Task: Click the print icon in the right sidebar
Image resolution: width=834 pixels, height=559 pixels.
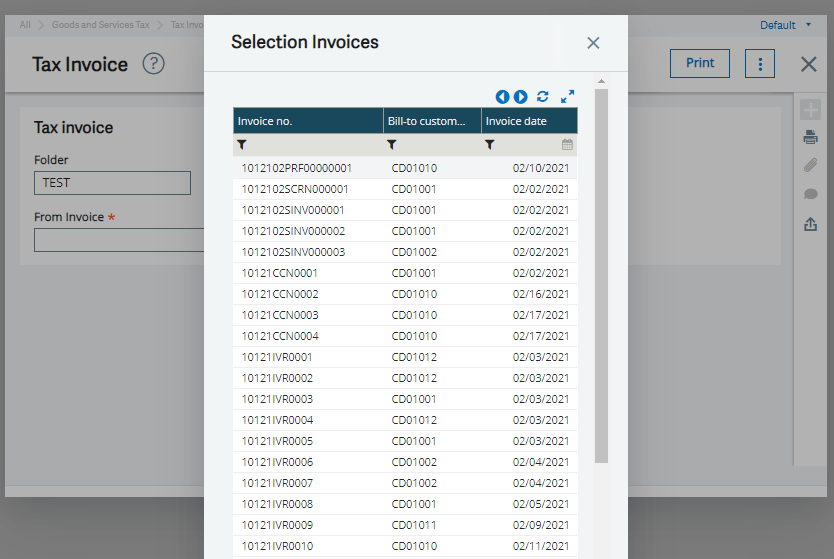Action: point(810,137)
